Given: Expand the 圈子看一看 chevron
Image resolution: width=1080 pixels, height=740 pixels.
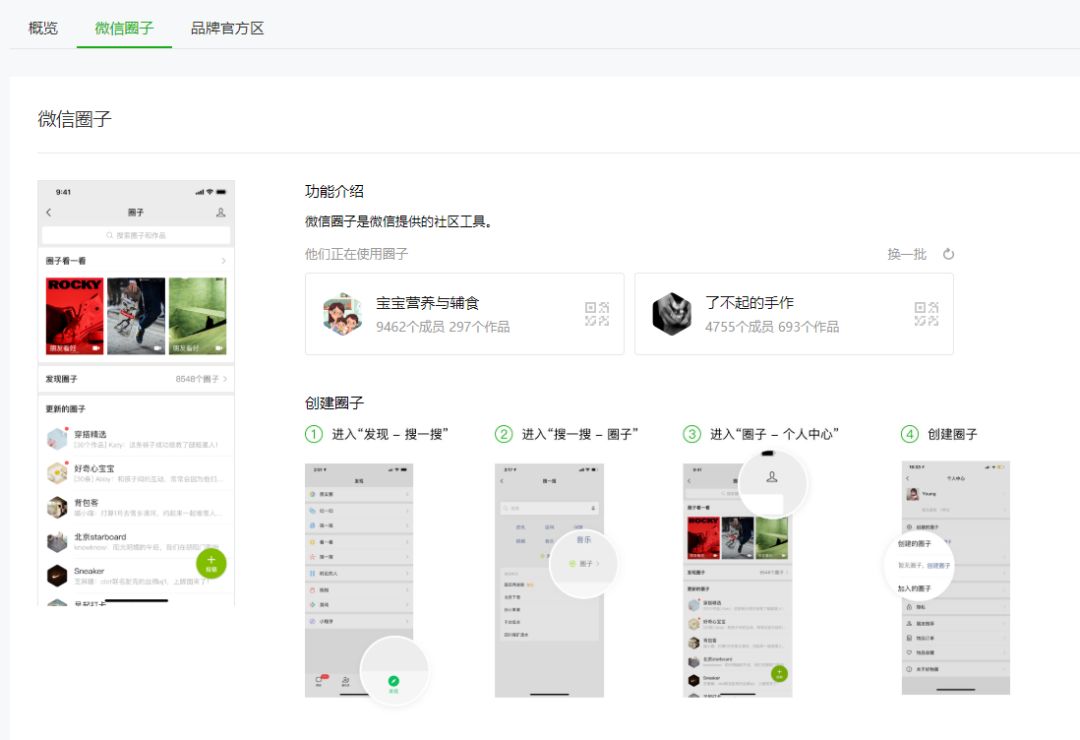Looking at the screenshot, I should 223,261.
